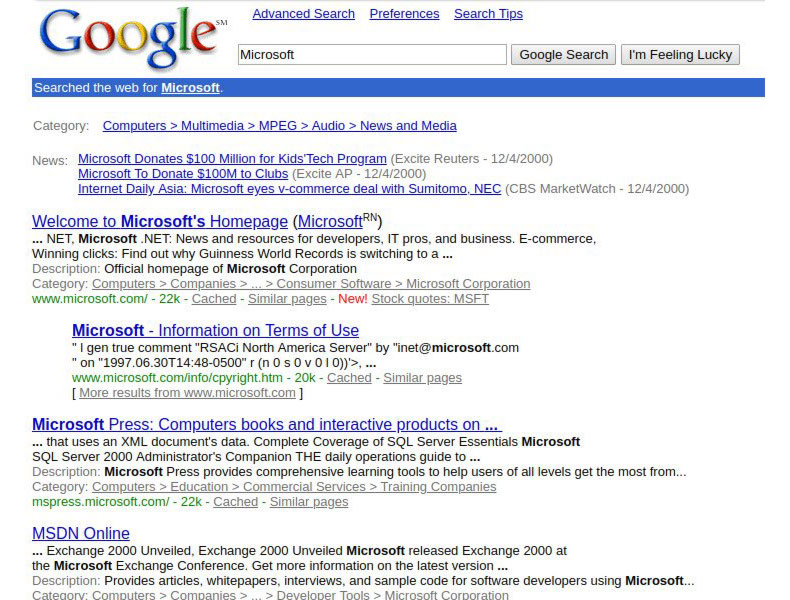Open the Cached link for mspress.microsoft.com
The image size is (790, 600).
tap(235, 502)
